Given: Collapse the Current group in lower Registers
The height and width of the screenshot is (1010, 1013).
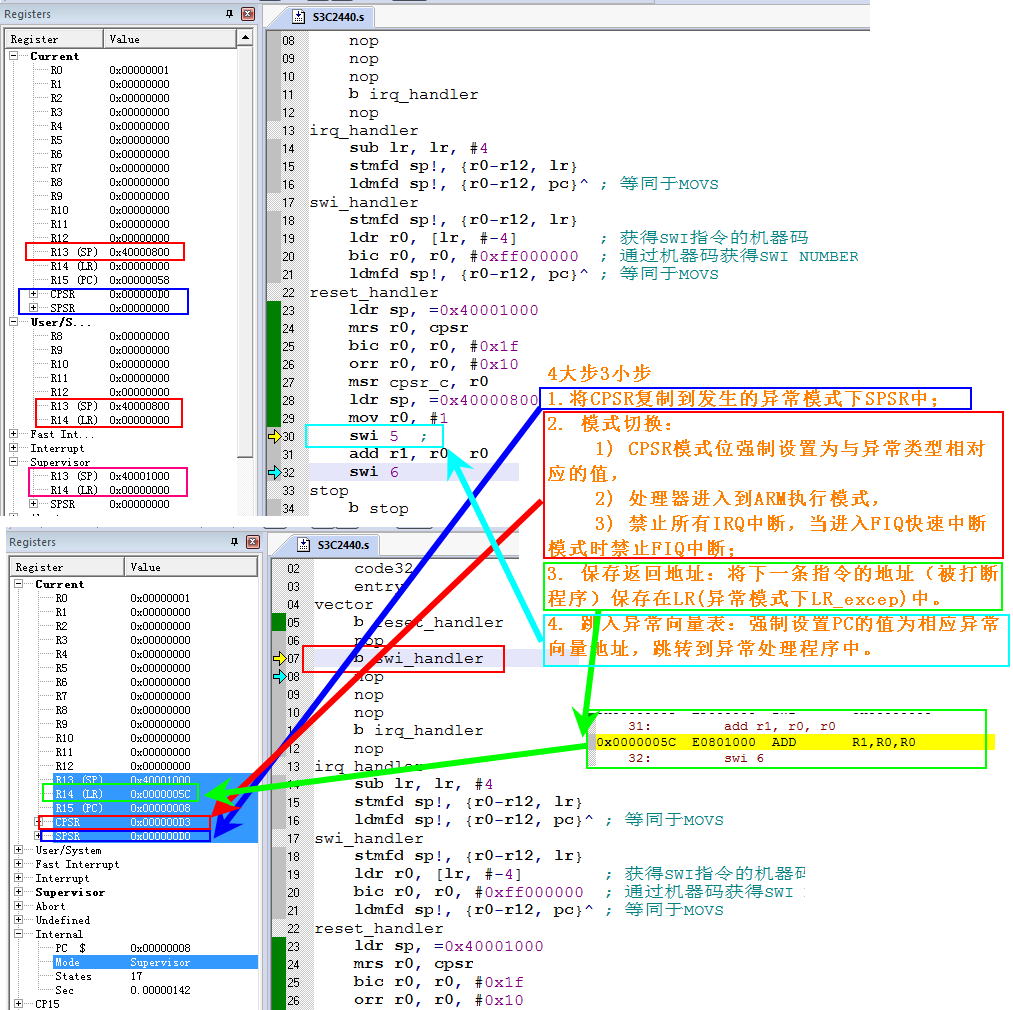Looking at the screenshot, I should (x=19, y=584).
